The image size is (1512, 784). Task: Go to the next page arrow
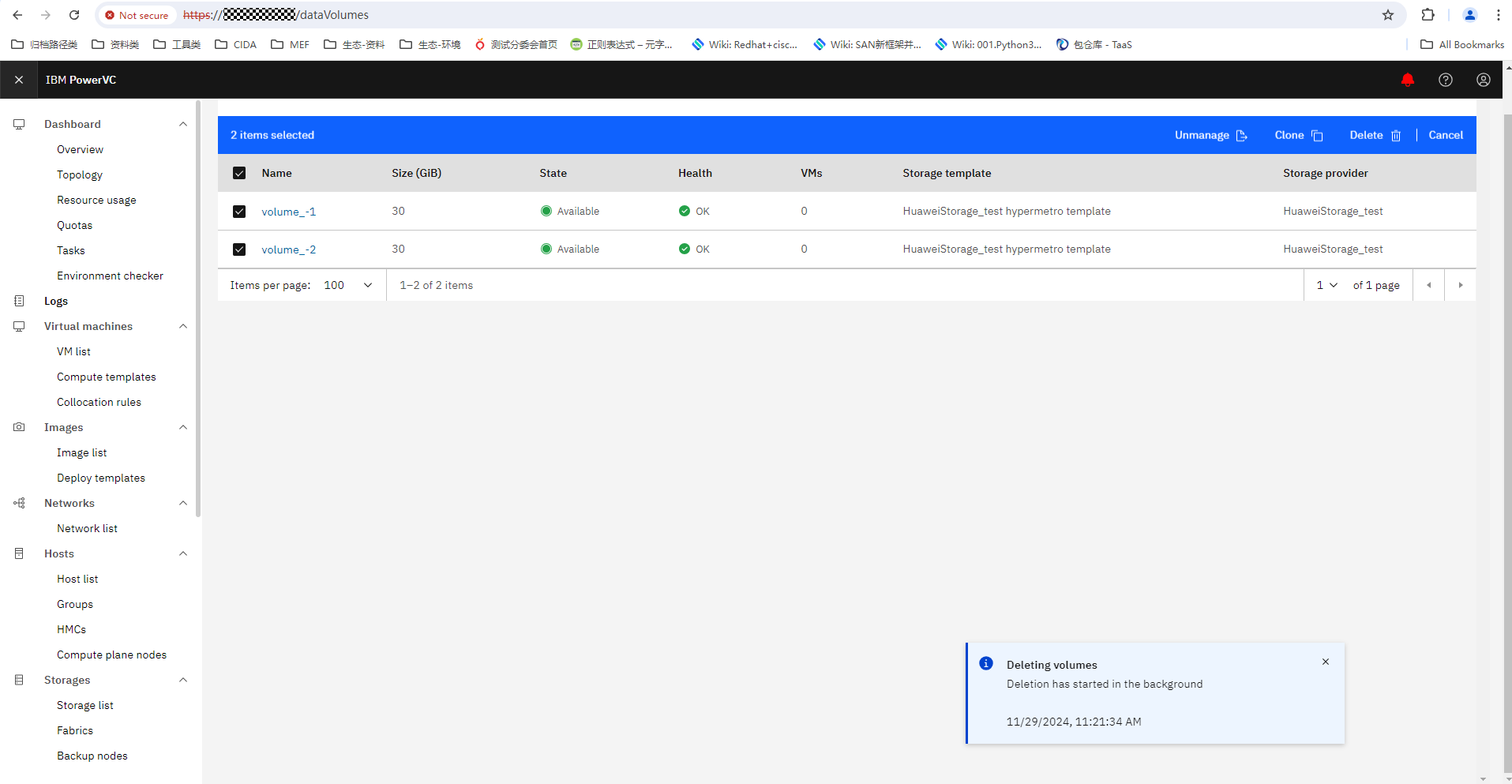coord(1460,285)
